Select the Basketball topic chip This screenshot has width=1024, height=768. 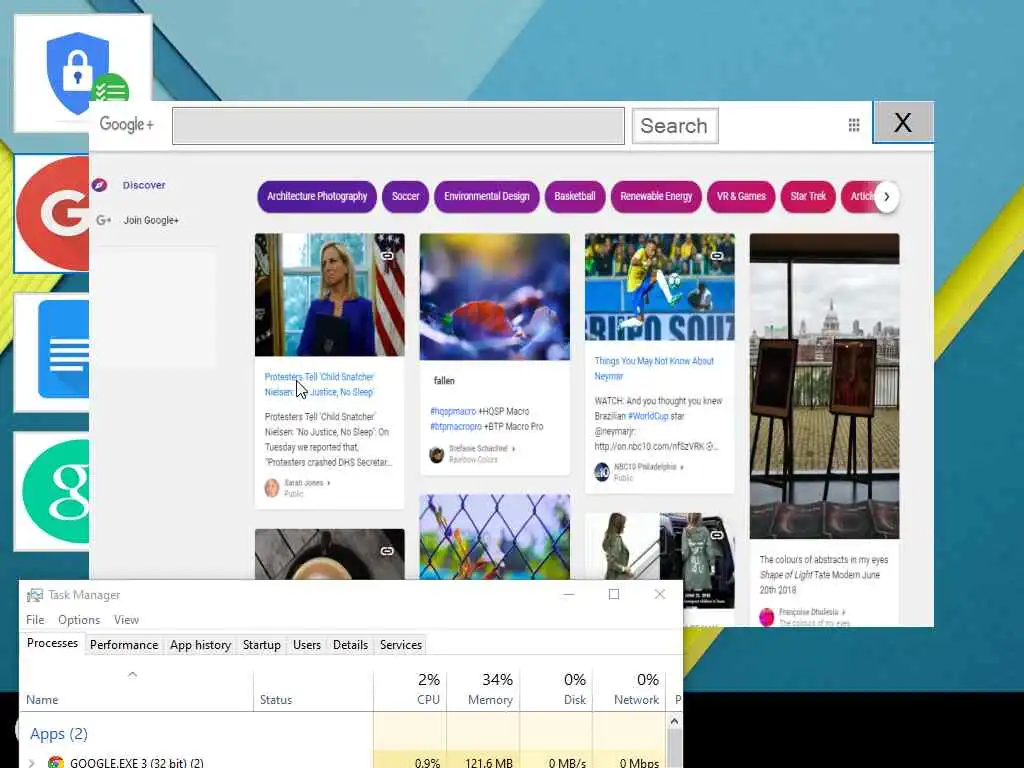click(x=575, y=197)
